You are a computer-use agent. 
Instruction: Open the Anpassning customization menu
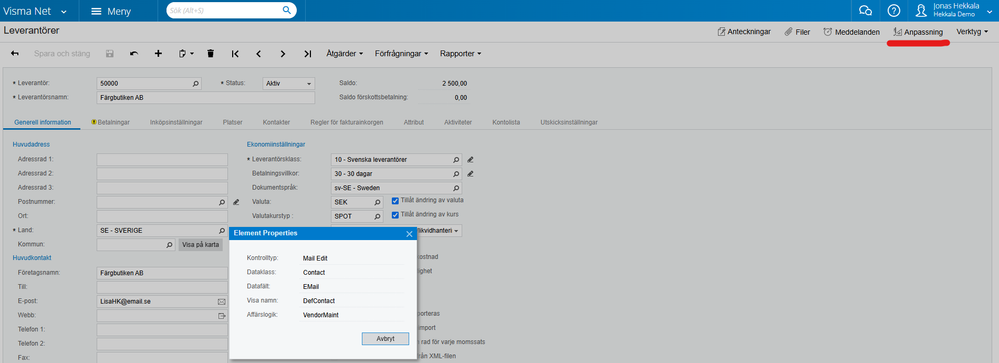coord(918,32)
